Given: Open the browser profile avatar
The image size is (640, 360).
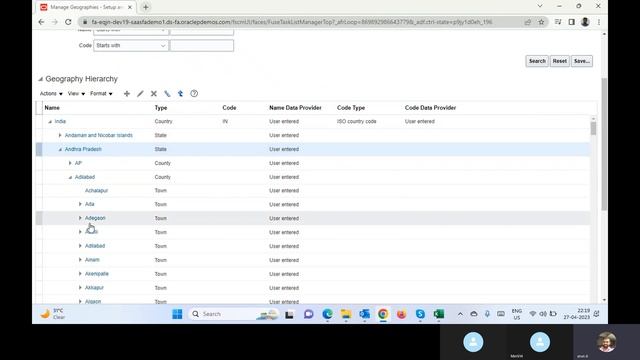Looking at the screenshot, I should click(585, 22).
